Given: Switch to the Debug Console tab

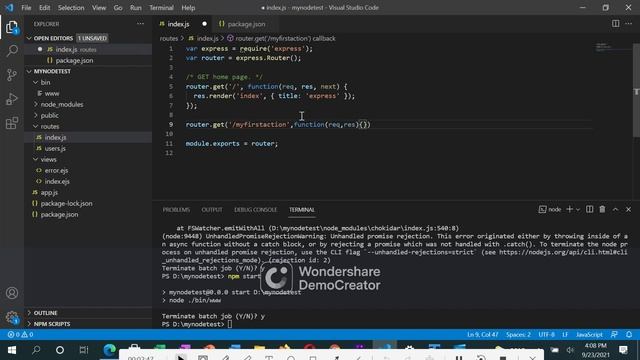Looking at the screenshot, I should pos(256,210).
